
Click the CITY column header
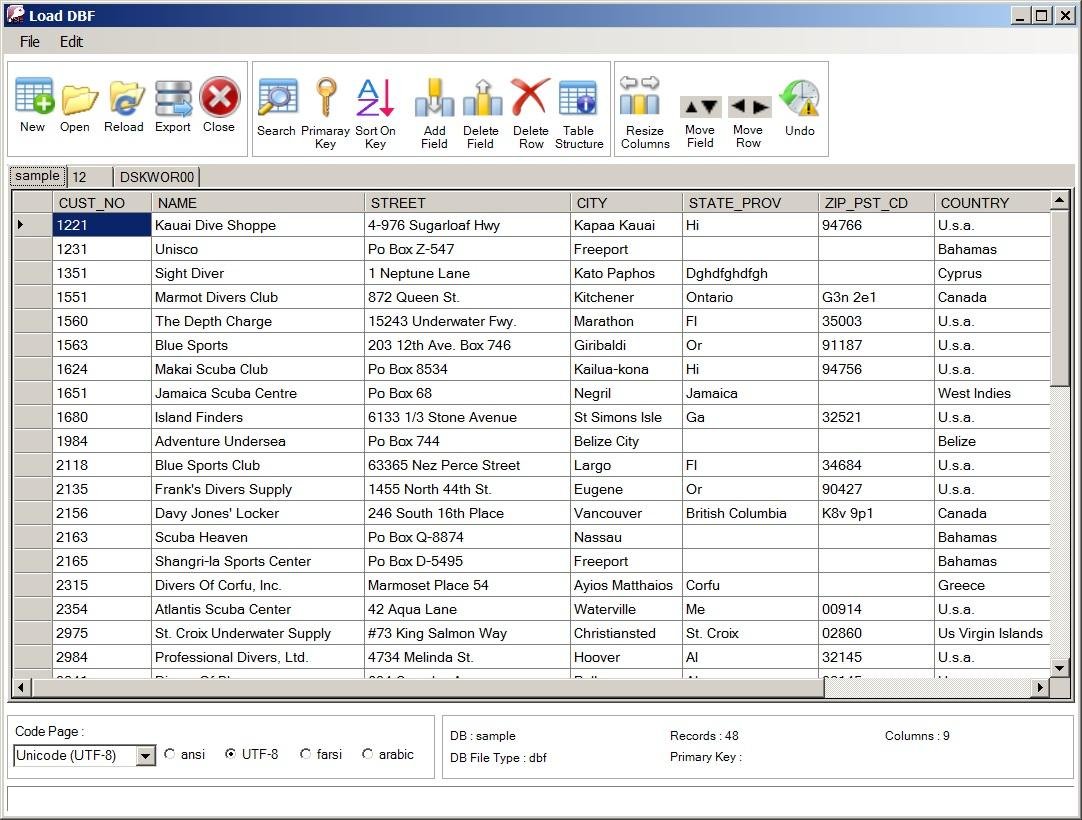(626, 203)
